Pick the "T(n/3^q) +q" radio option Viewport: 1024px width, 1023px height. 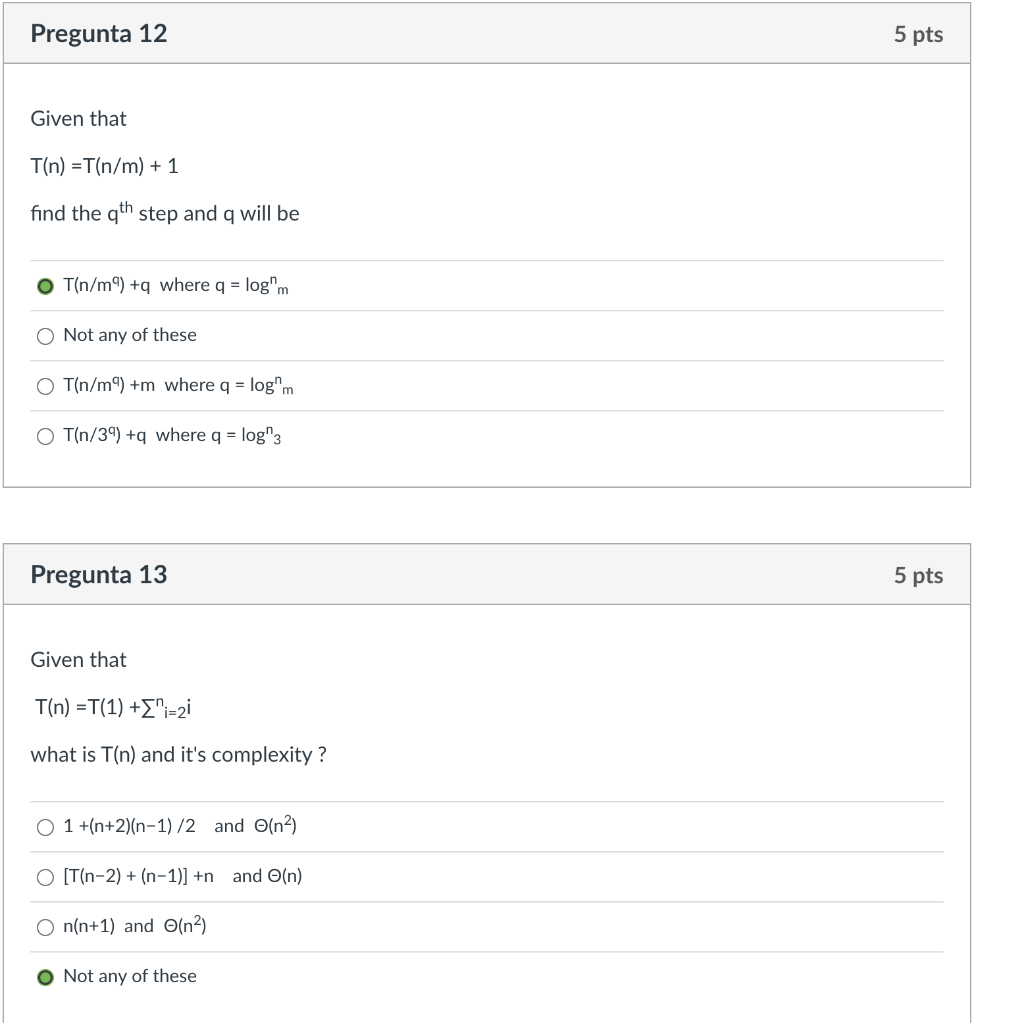point(45,436)
